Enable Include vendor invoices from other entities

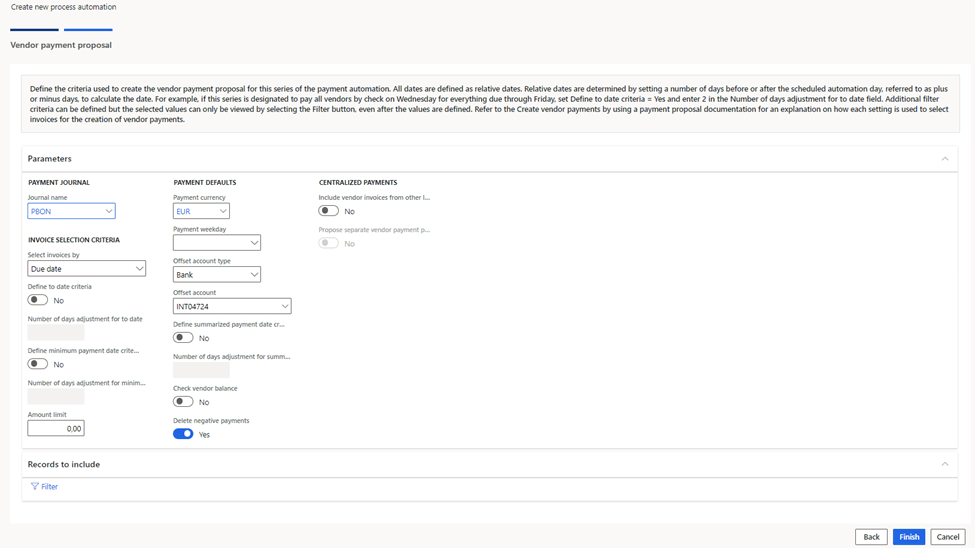328,211
